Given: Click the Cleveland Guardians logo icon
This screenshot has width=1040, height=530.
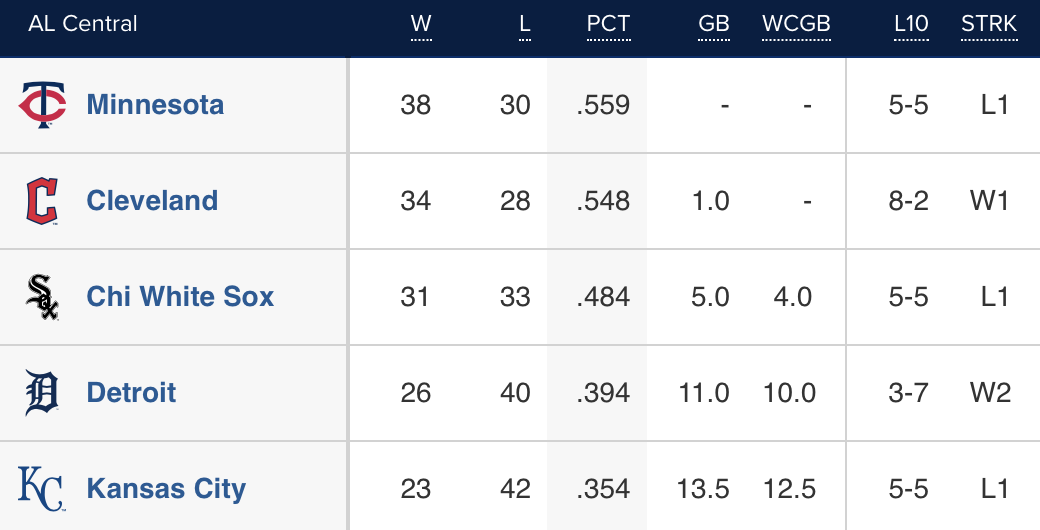Looking at the screenshot, I should coord(42,201).
